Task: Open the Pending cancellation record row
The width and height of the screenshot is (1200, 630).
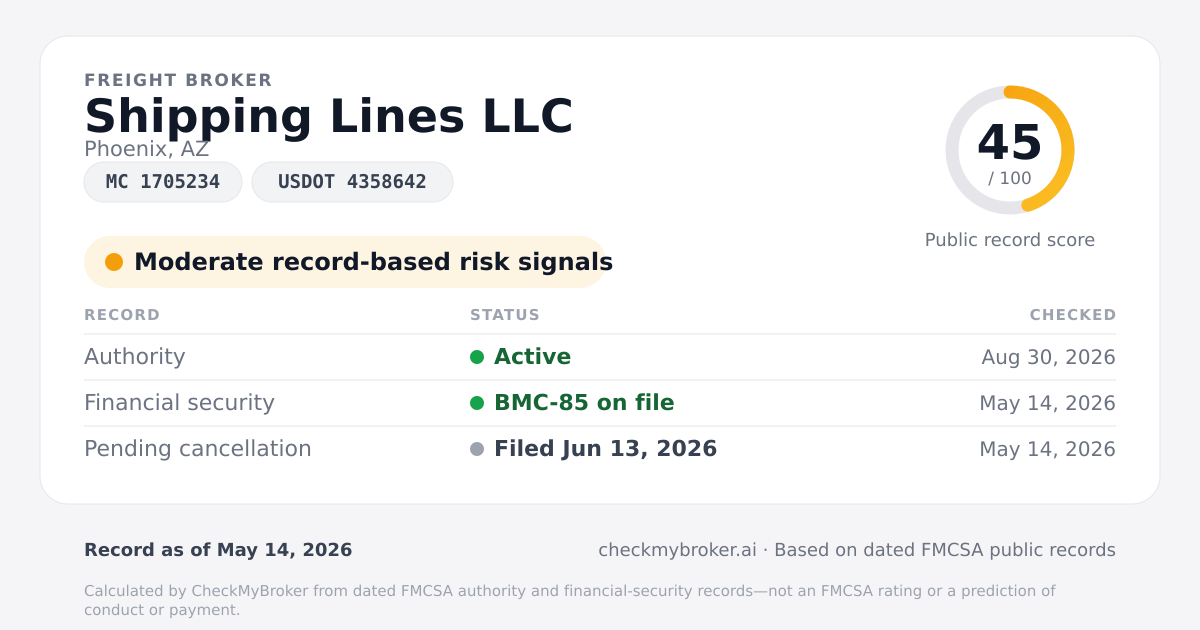Action: coord(600,449)
